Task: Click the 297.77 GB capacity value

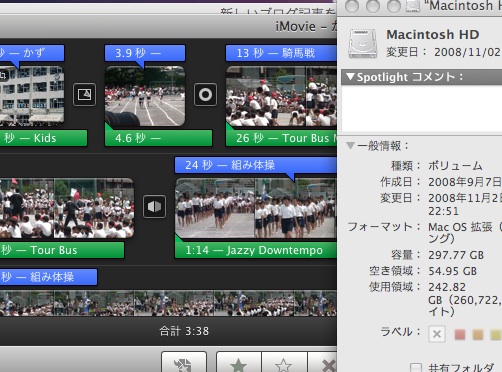Action: (456, 255)
